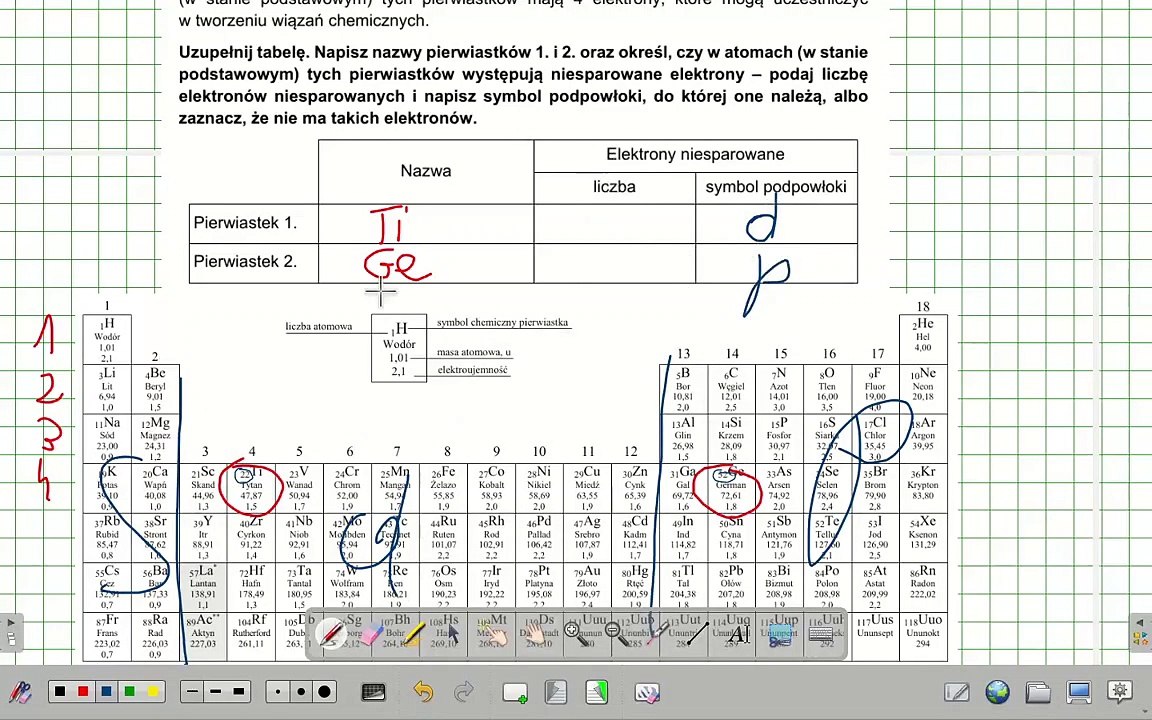The height and width of the screenshot is (720, 1152).
Task: Select the pink Eraser tool
Action: [372, 633]
